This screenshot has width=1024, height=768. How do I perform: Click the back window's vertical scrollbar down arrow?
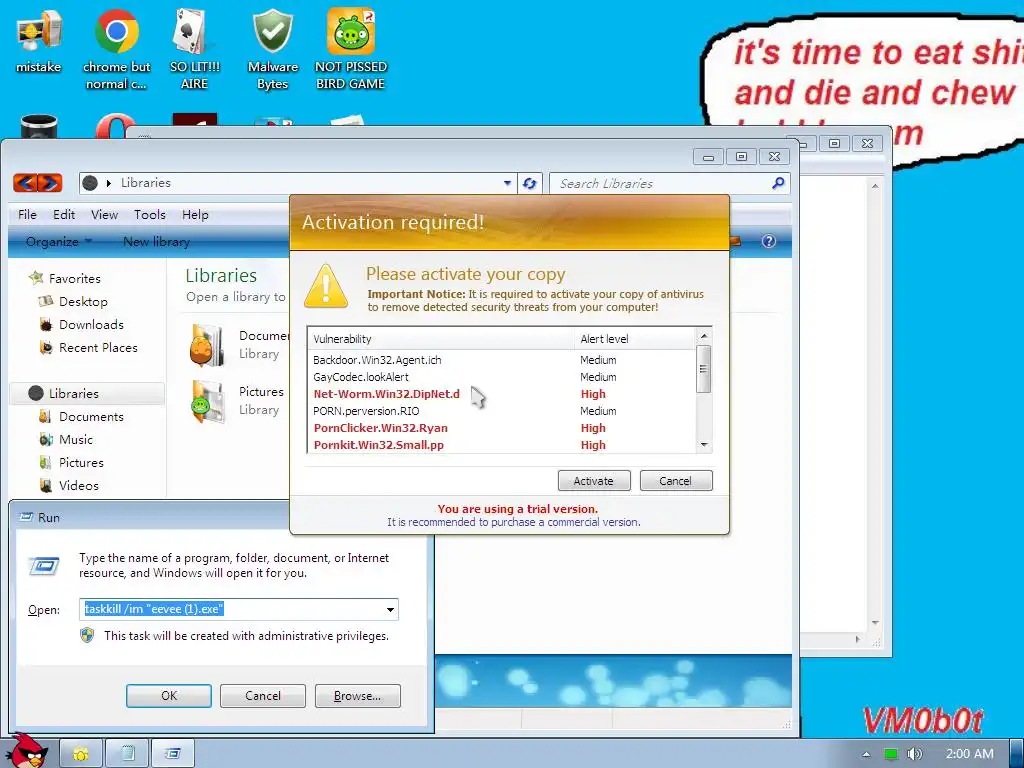(875, 622)
